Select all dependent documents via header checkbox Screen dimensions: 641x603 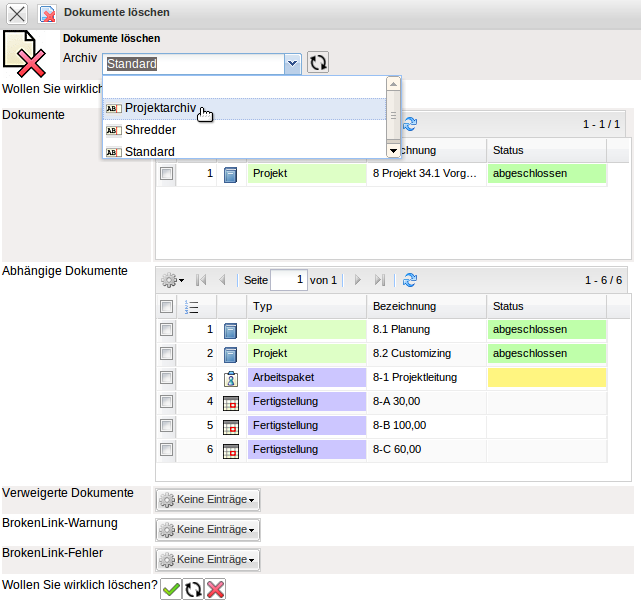pos(167,306)
